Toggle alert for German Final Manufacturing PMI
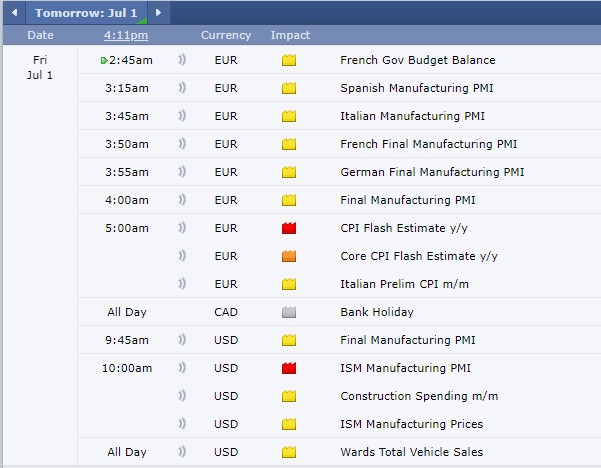This screenshot has width=601, height=468. 181,172
